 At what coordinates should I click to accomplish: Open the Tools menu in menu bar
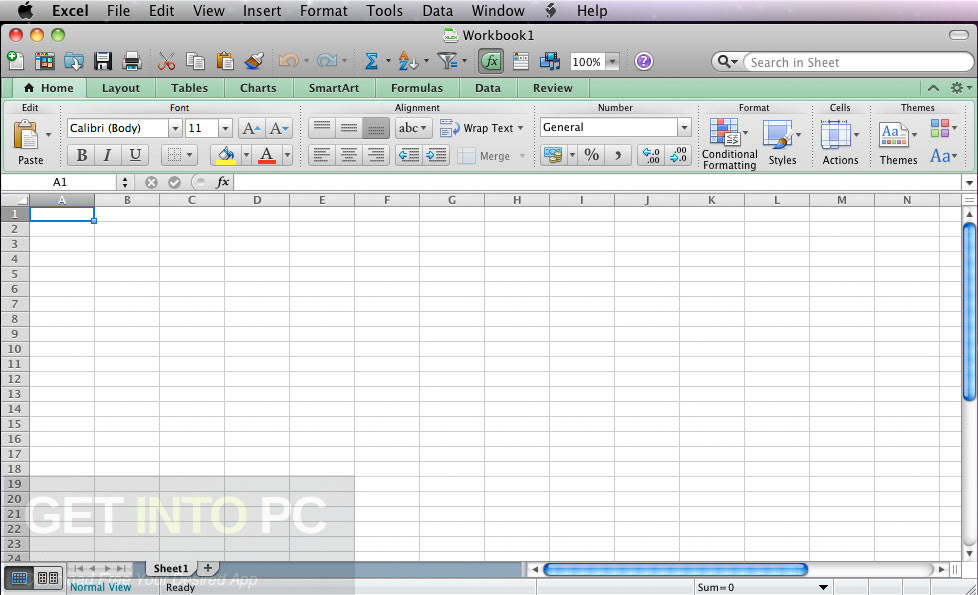pos(384,11)
